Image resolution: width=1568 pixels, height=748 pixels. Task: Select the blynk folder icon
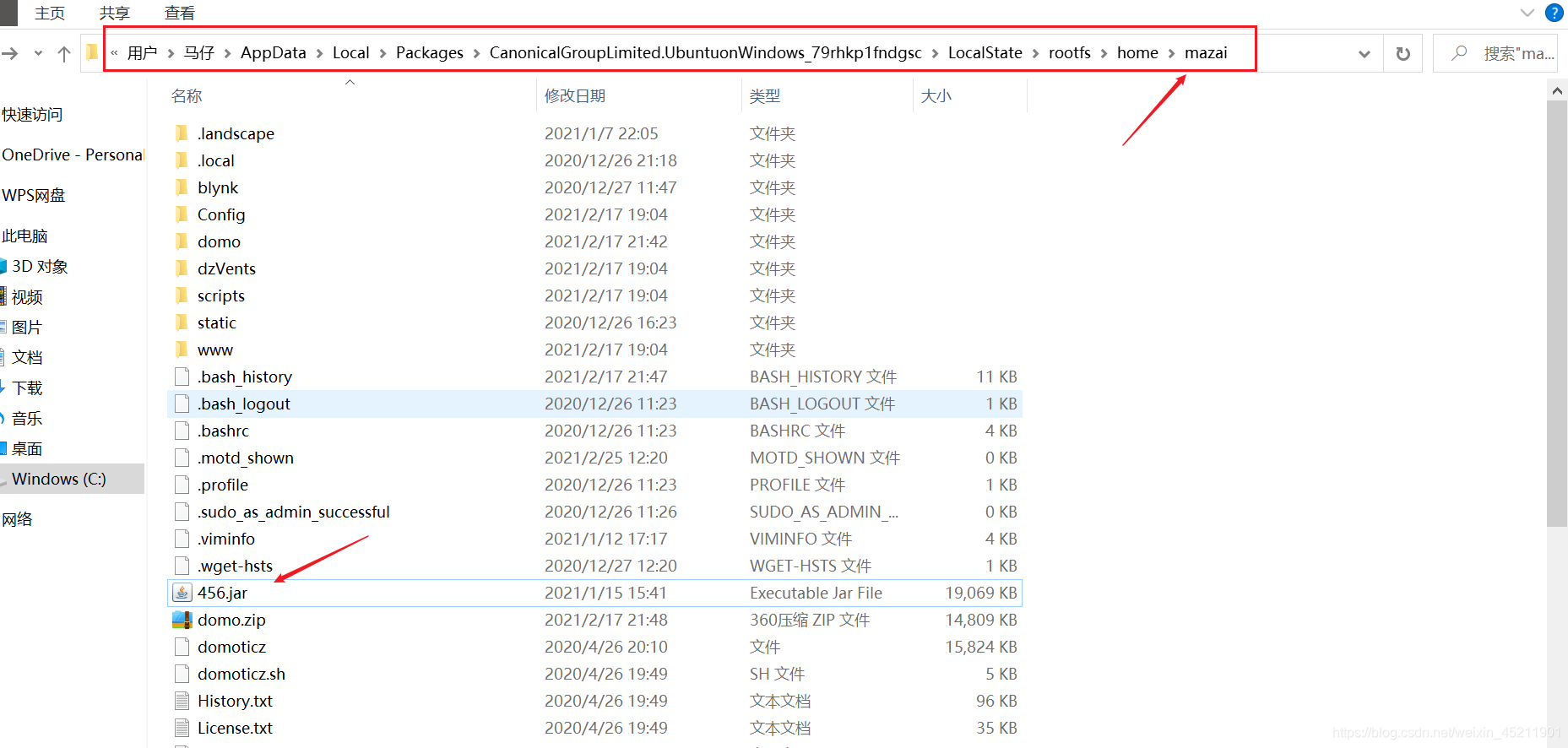coord(182,187)
